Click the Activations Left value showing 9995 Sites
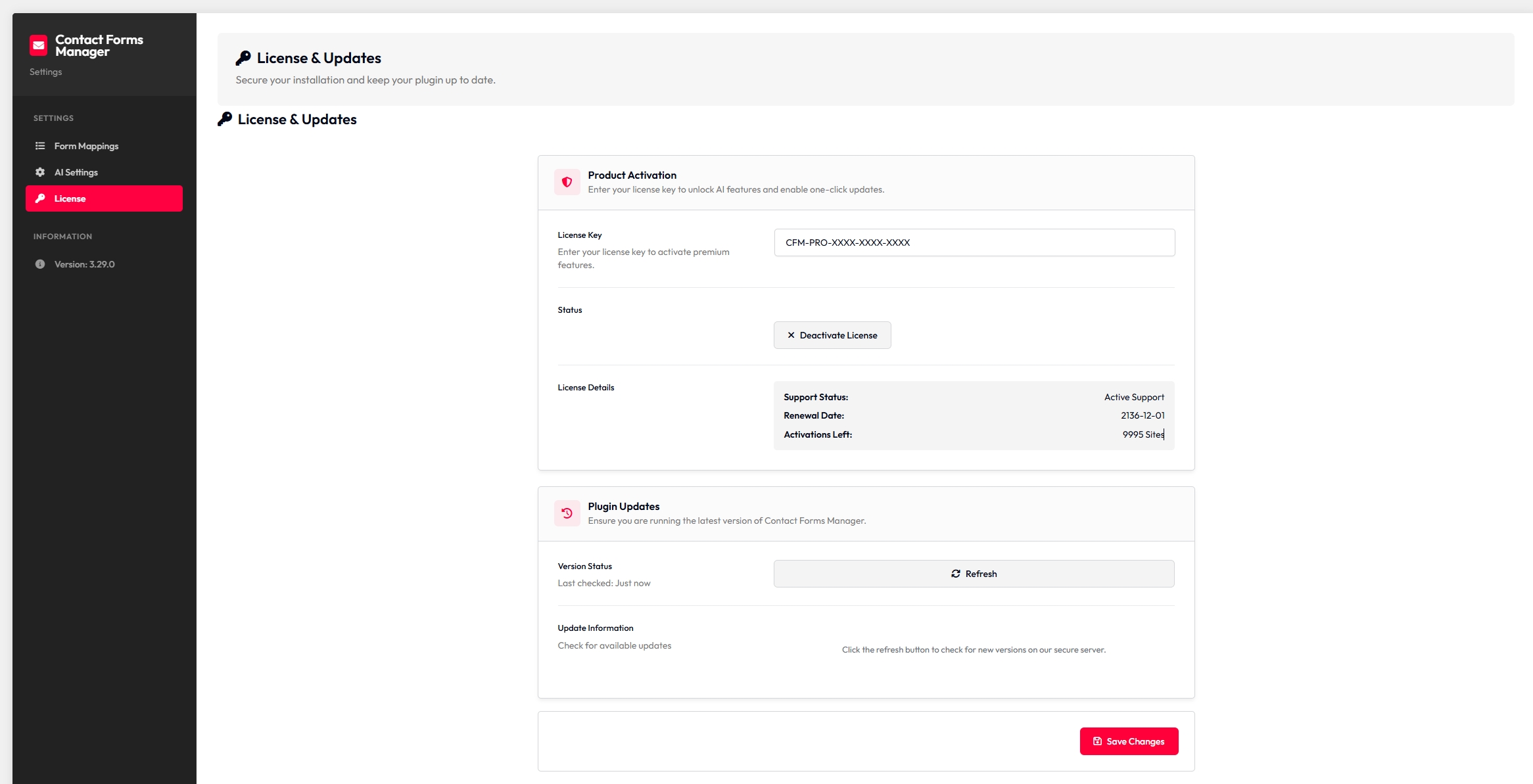 click(x=1143, y=434)
